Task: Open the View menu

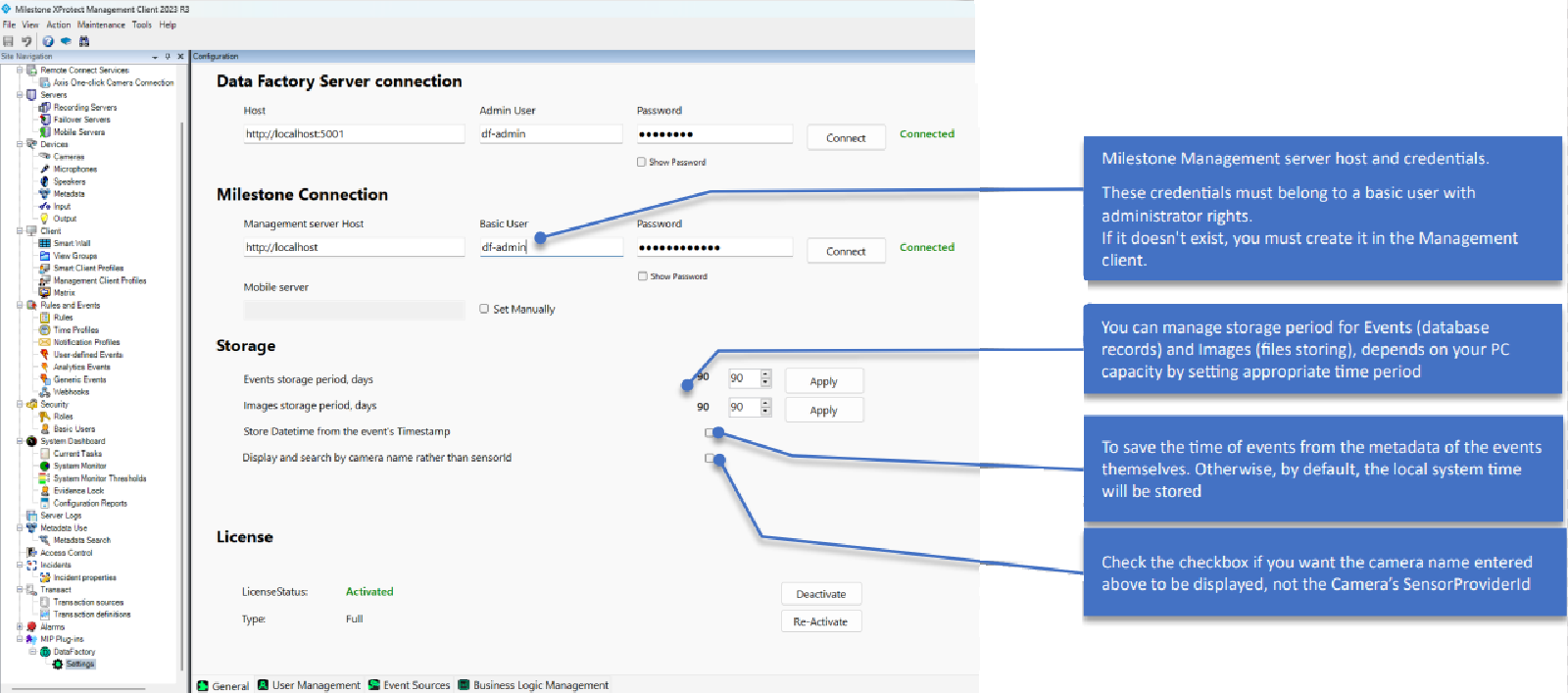Action: pos(30,25)
